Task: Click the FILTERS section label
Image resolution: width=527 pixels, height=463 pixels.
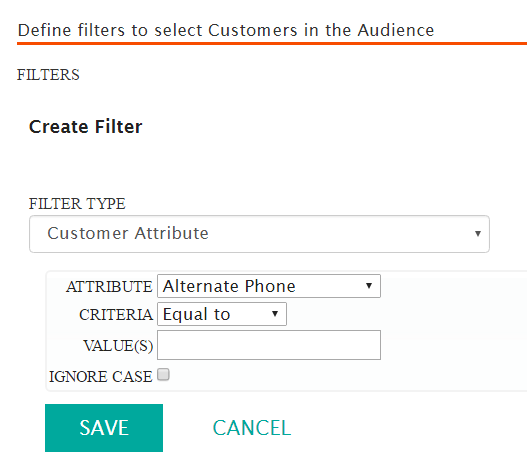Action: [48, 75]
